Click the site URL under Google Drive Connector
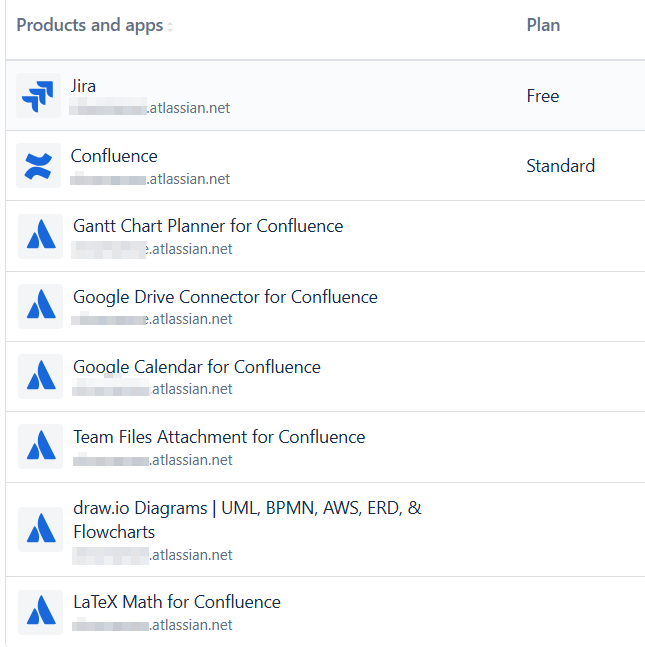This screenshot has width=645, height=647. [151, 319]
